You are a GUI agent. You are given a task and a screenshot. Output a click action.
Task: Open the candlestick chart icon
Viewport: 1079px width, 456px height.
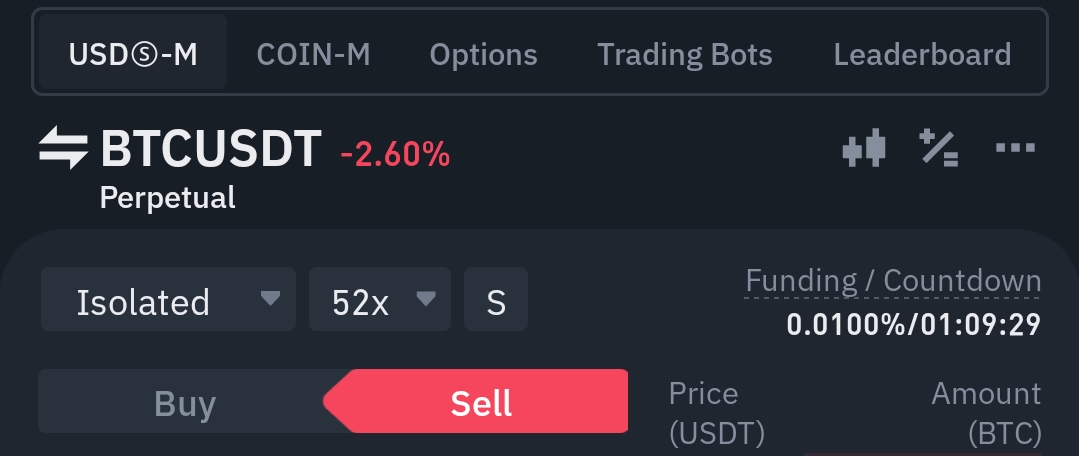pyautogui.click(x=864, y=148)
